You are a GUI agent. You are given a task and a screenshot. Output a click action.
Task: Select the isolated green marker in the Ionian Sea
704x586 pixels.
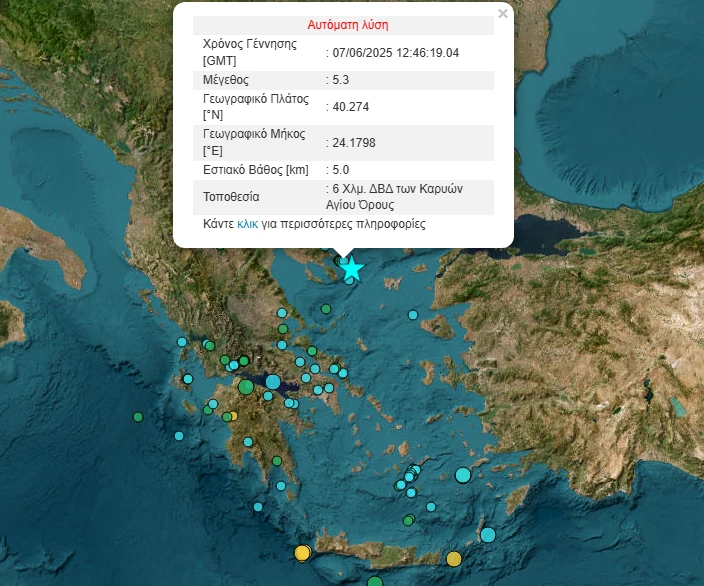[138, 417]
